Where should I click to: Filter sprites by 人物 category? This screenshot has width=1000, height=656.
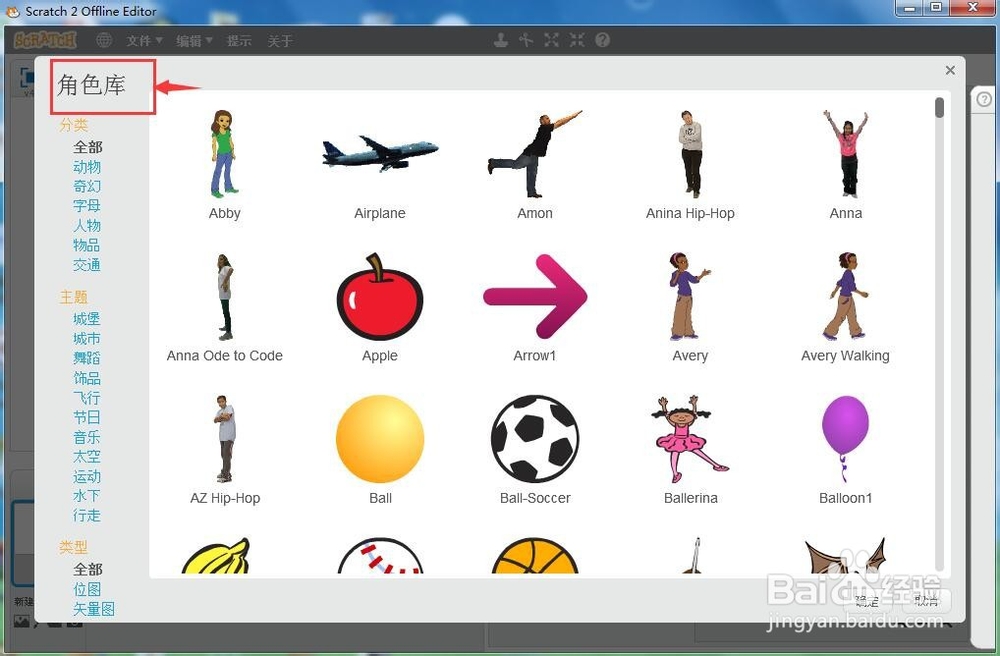click(x=87, y=226)
